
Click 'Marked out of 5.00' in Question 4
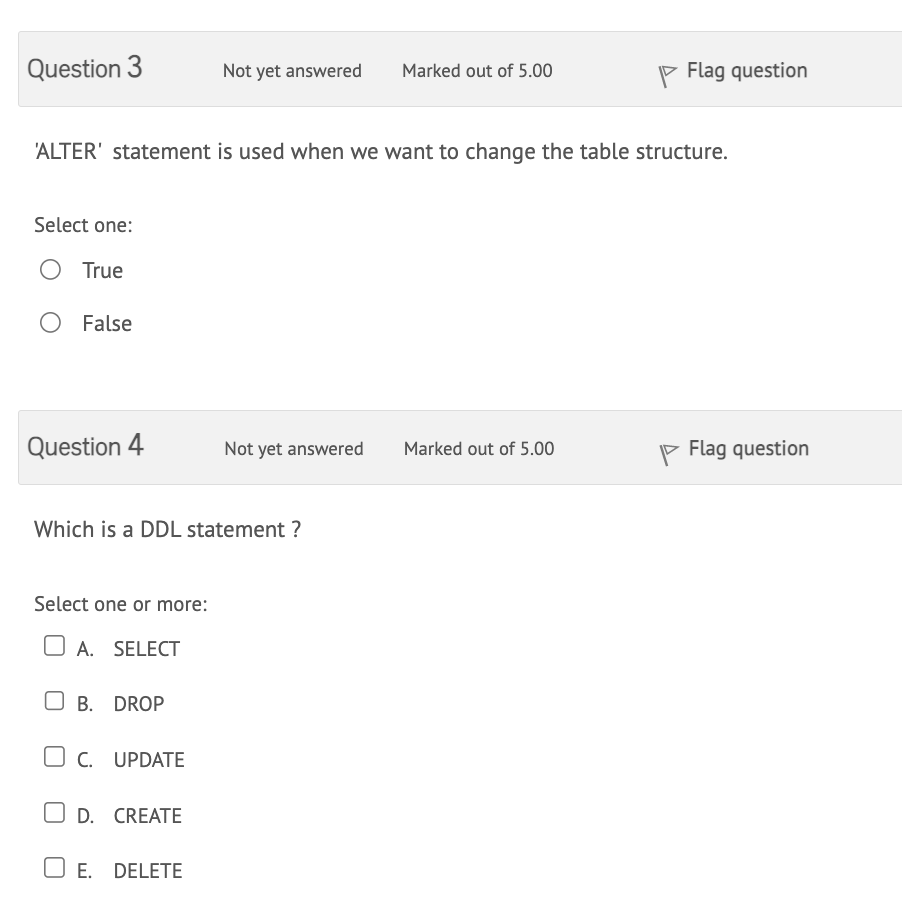[479, 449]
